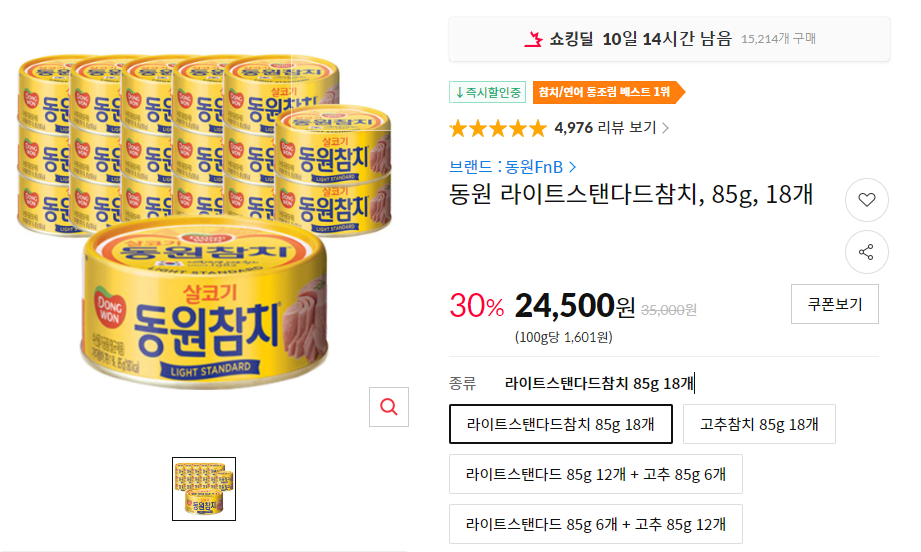Click the 쇼킹딜 countdown timer banner
The height and width of the screenshot is (552, 921).
pos(670,39)
